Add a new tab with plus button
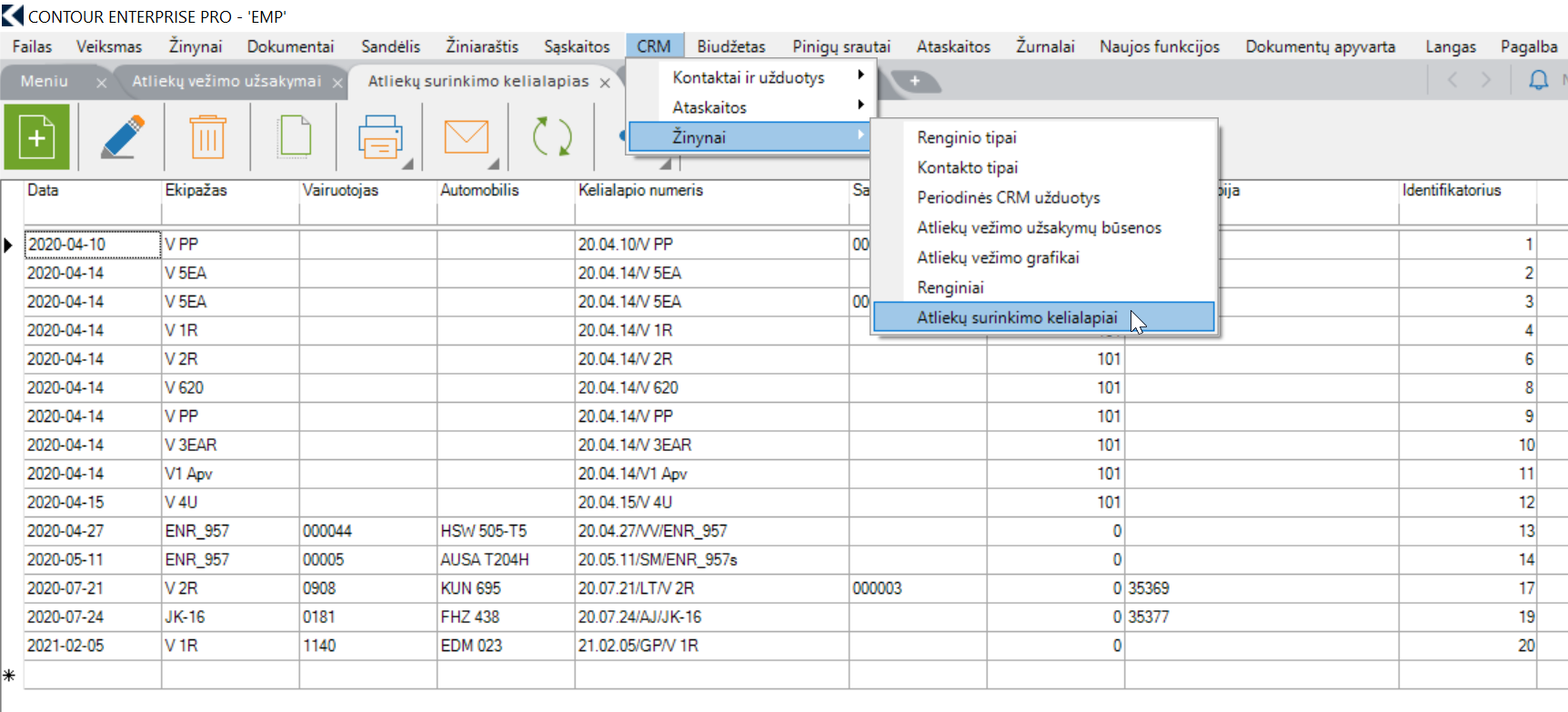This screenshot has height=712, width=1568. (x=914, y=81)
